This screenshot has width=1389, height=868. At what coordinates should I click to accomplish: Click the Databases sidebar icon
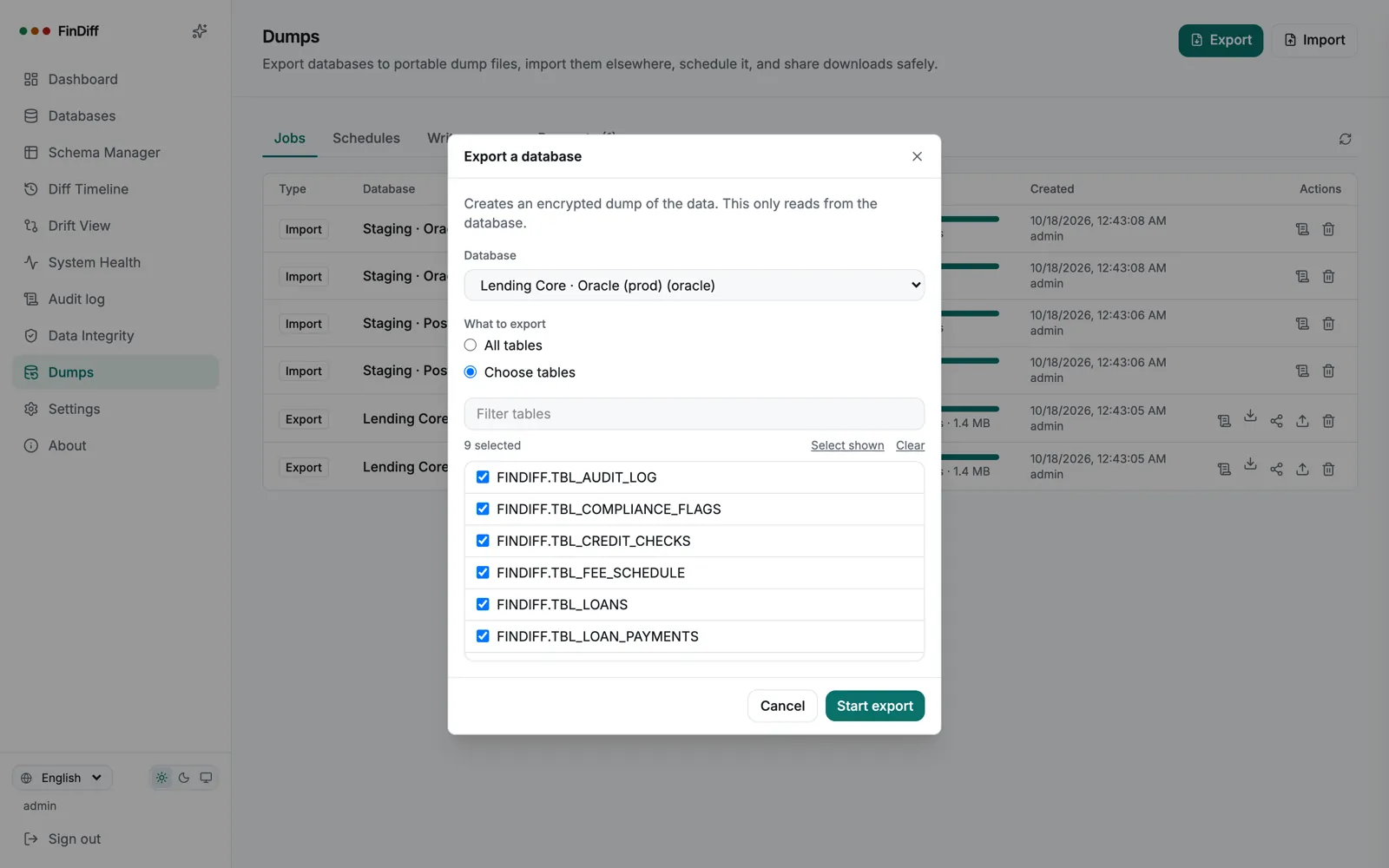(x=31, y=115)
